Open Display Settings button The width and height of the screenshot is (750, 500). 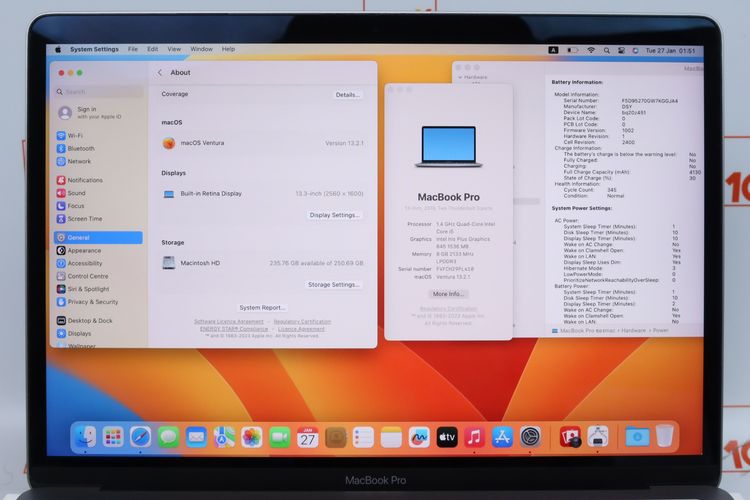pyautogui.click(x=334, y=215)
